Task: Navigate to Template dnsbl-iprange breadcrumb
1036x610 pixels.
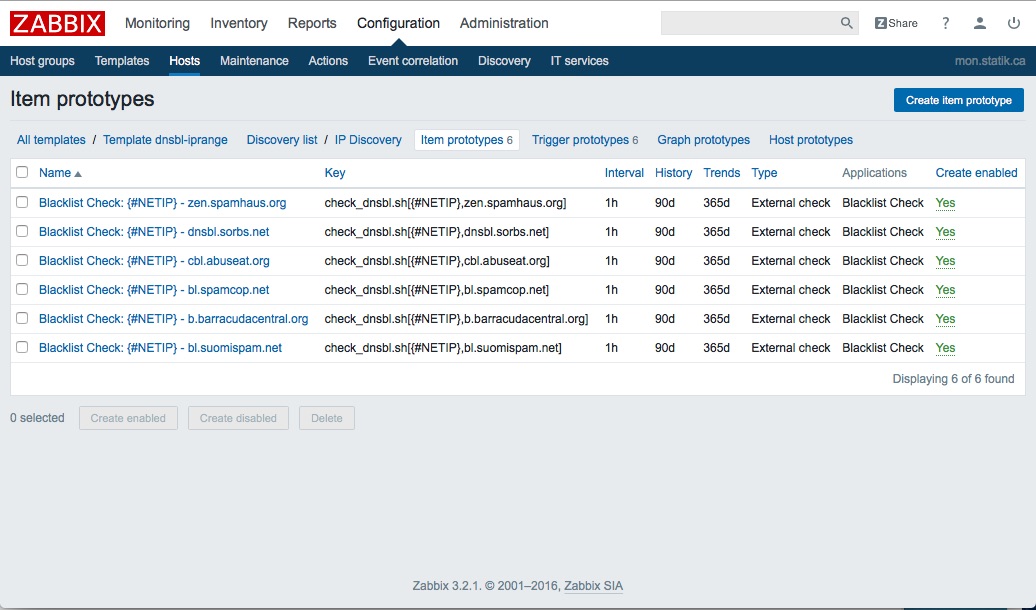Action: [165, 140]
